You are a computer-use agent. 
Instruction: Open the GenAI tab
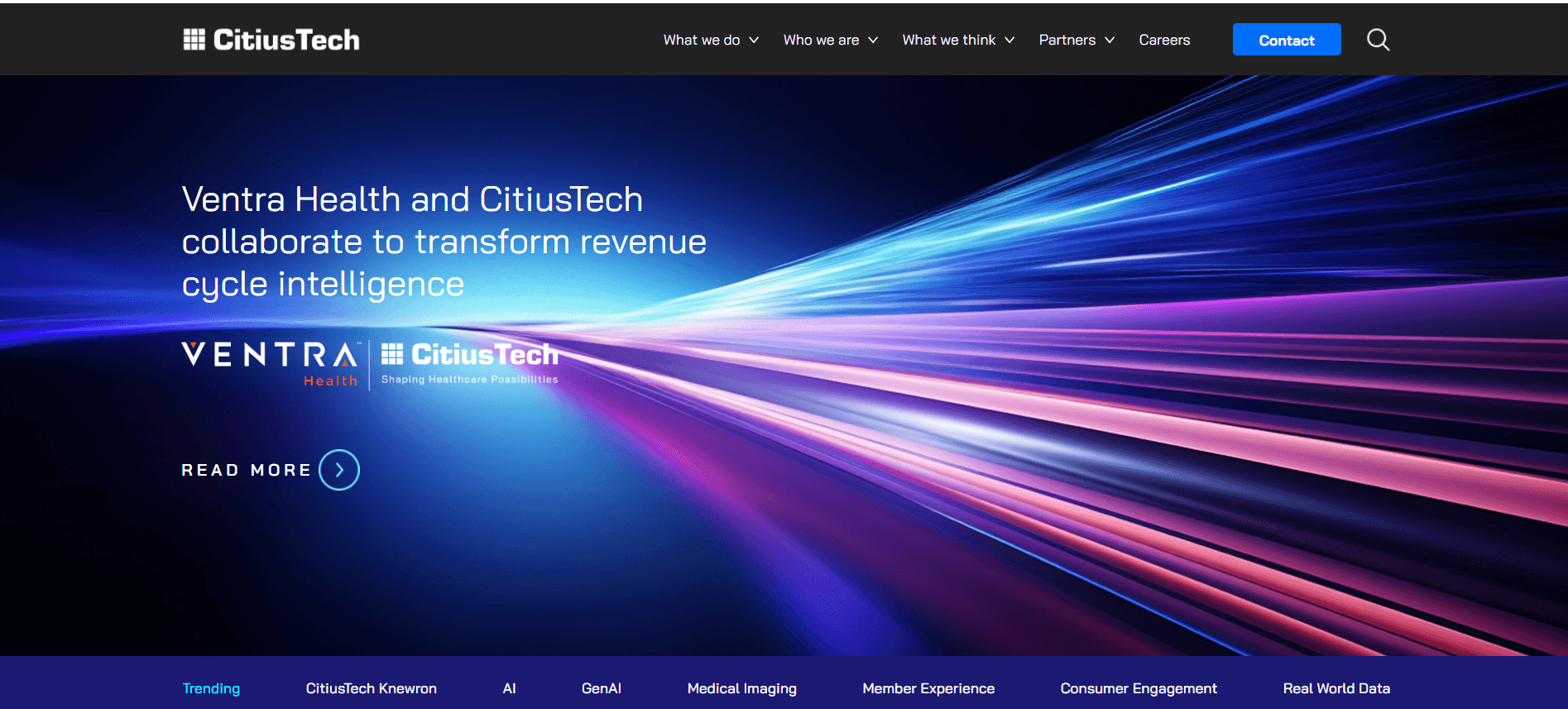point(601,688)
